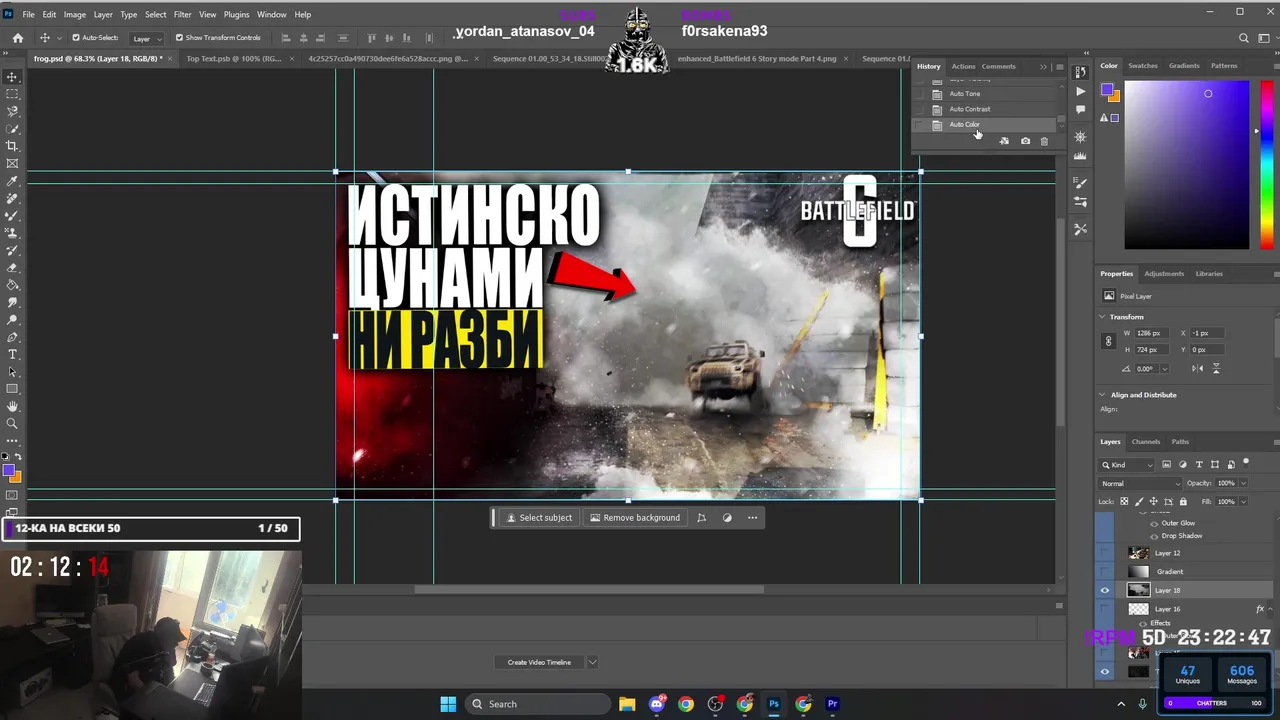
Task: Show Layer 16 visibility box
Action: click(x=1105, y=609)
